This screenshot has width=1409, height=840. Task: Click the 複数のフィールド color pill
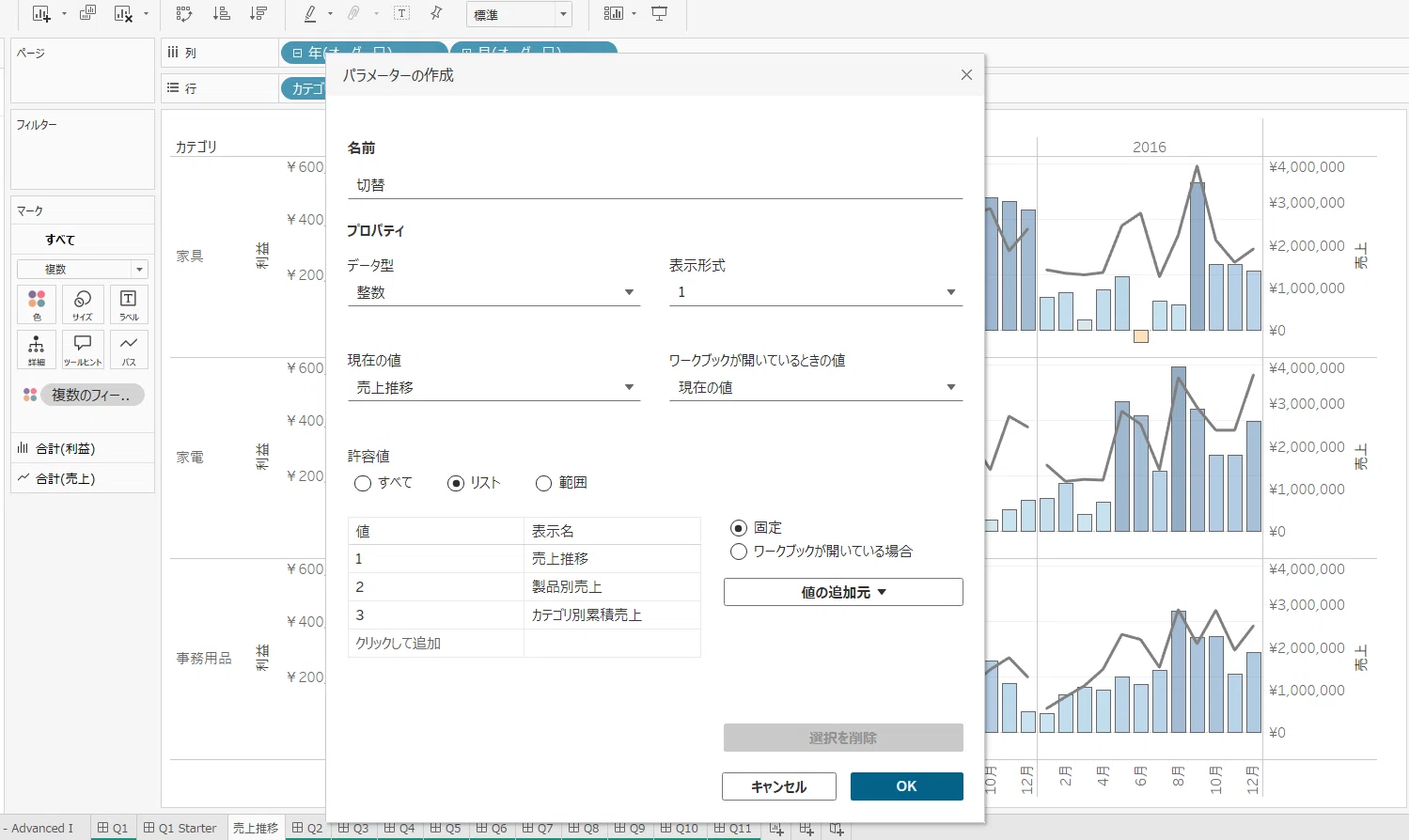click(91, 395)
